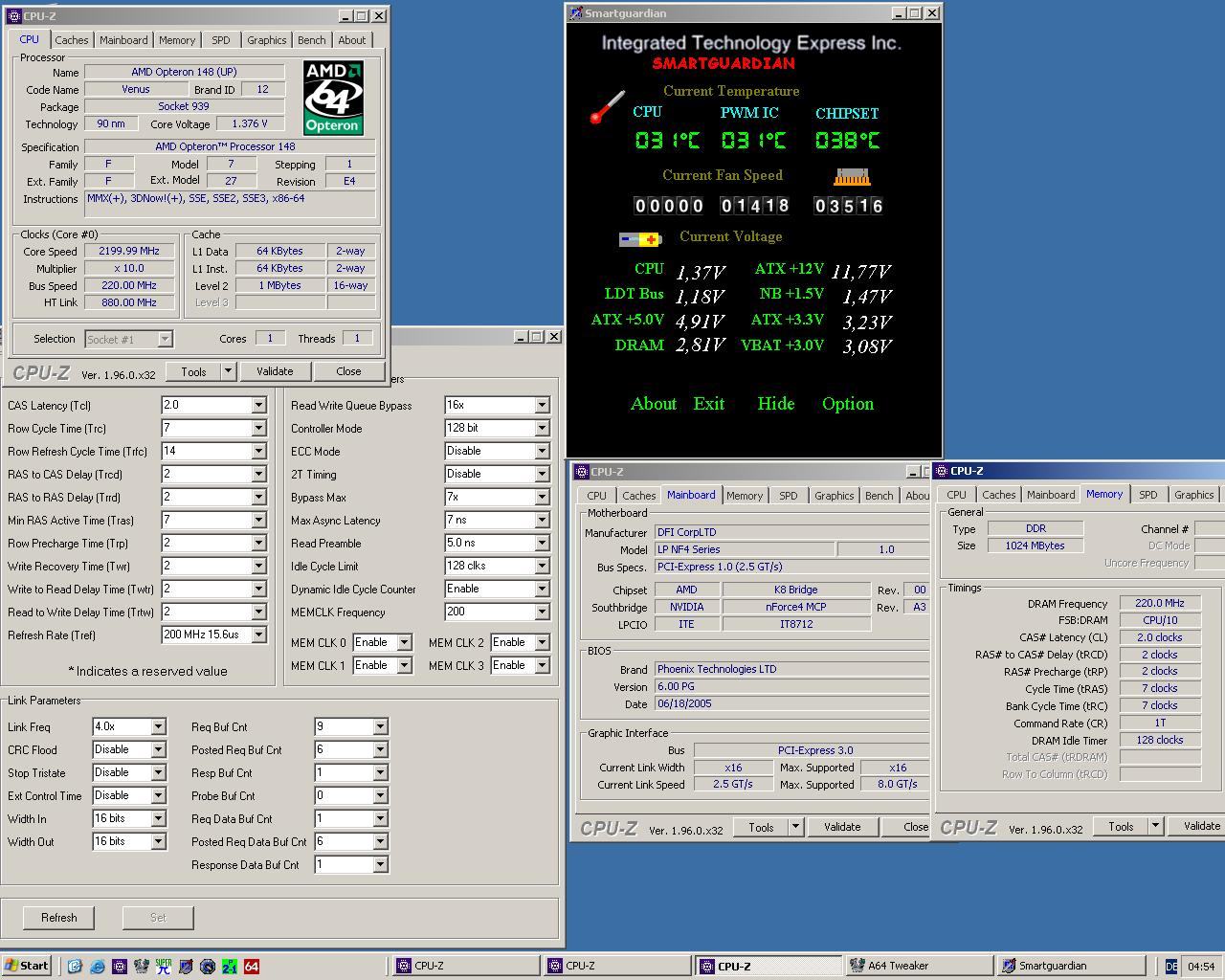Open the MEM CLK 0 dropdown
The height and width of the screenshot is (980, 1225).
click(404, 642)
